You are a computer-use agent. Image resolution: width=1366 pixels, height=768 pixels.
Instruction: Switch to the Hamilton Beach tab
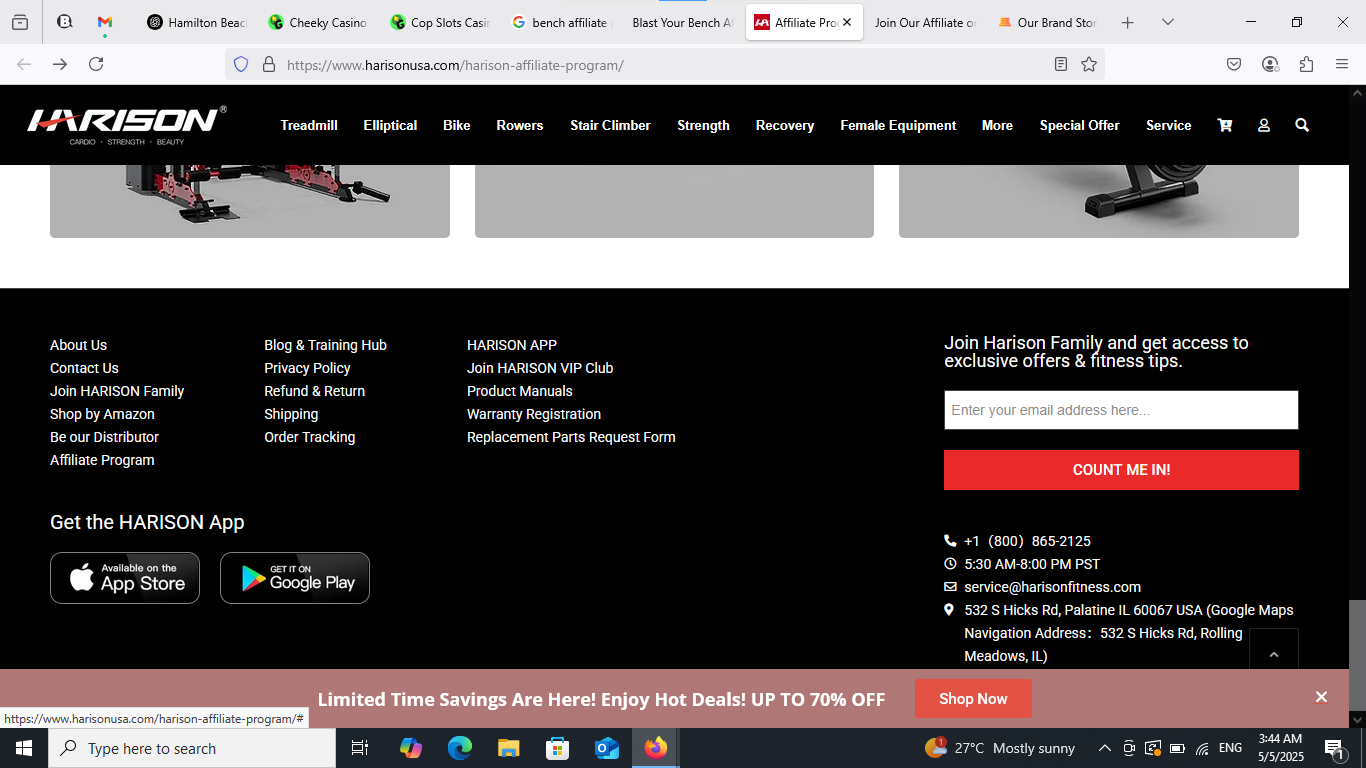tap(197, 22)
